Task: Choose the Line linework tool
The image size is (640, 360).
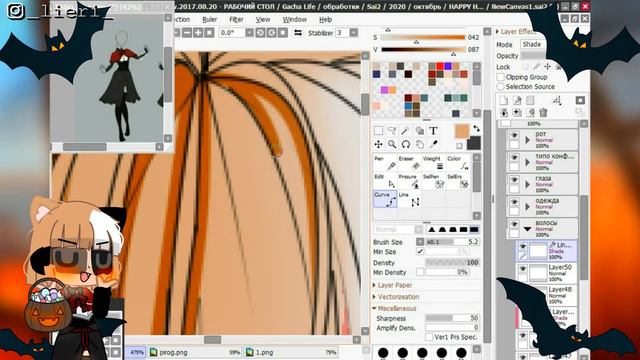Action: tap(409, 199)
